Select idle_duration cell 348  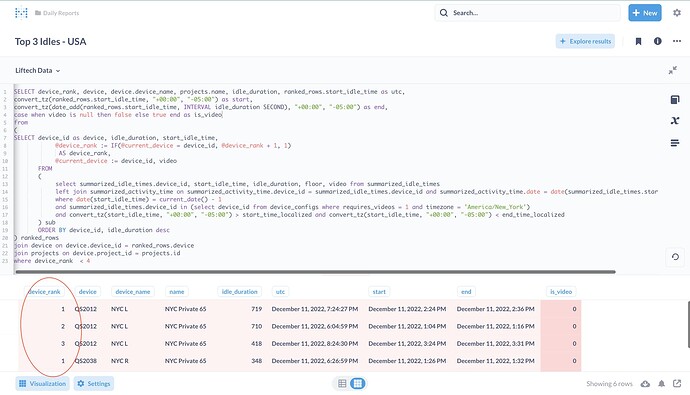(257, 361)
